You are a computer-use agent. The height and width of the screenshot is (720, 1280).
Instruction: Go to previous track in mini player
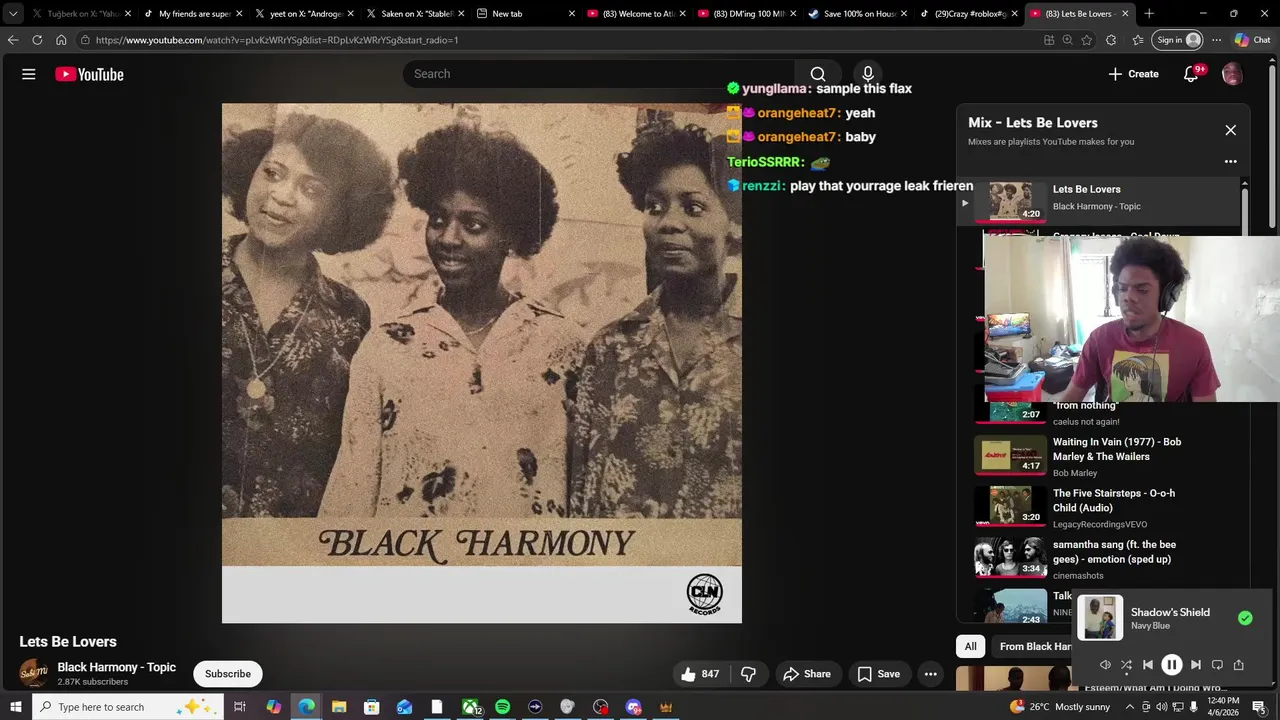click(x=1148, y=665)
